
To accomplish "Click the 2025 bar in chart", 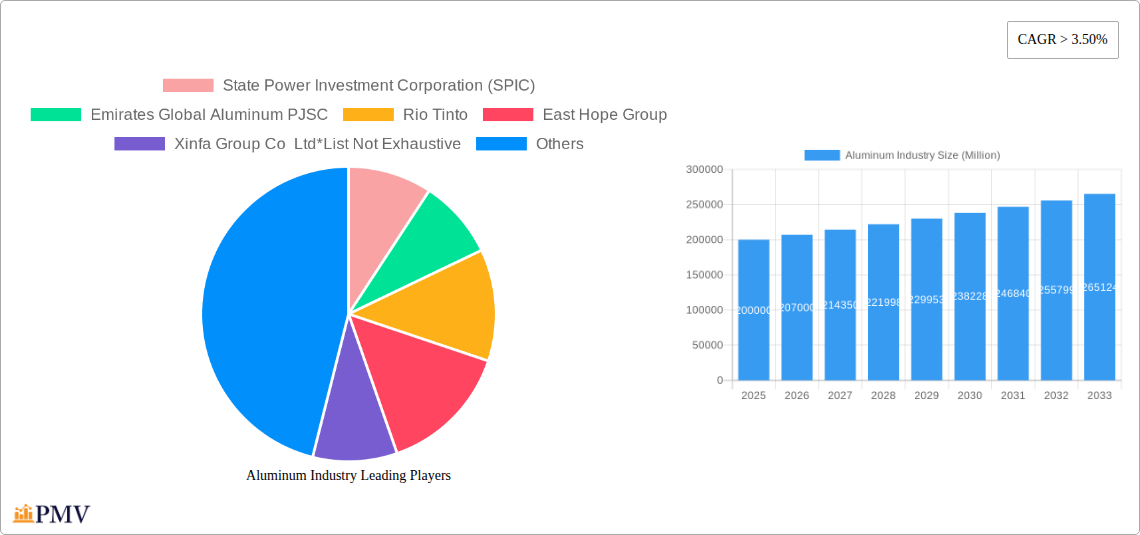I will coord(753,310).
